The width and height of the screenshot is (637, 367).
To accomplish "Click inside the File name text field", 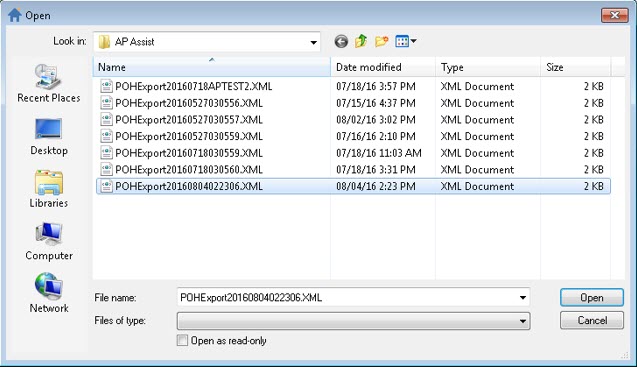I will pos(346,298).
